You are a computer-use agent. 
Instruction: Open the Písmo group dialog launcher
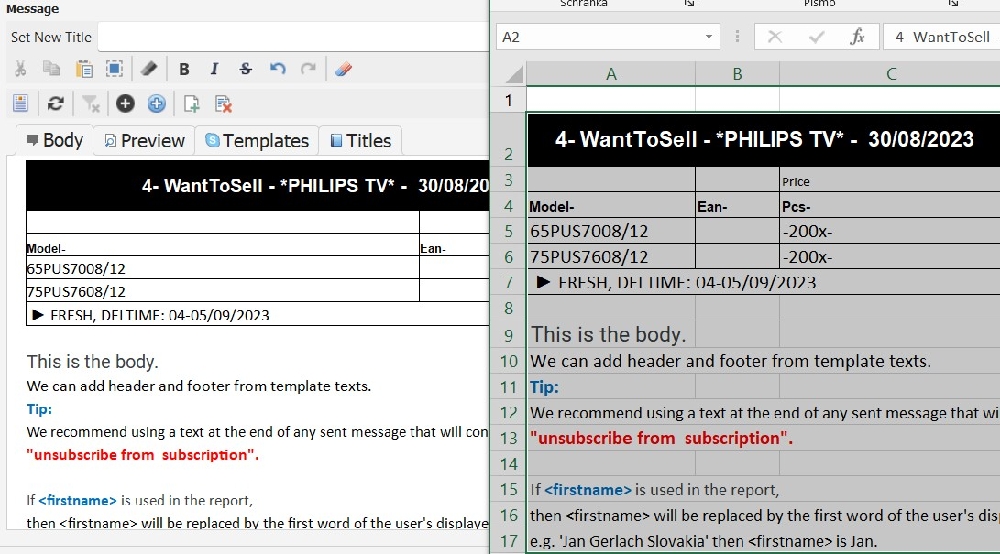pyautogui.click(x=953, y=3)
